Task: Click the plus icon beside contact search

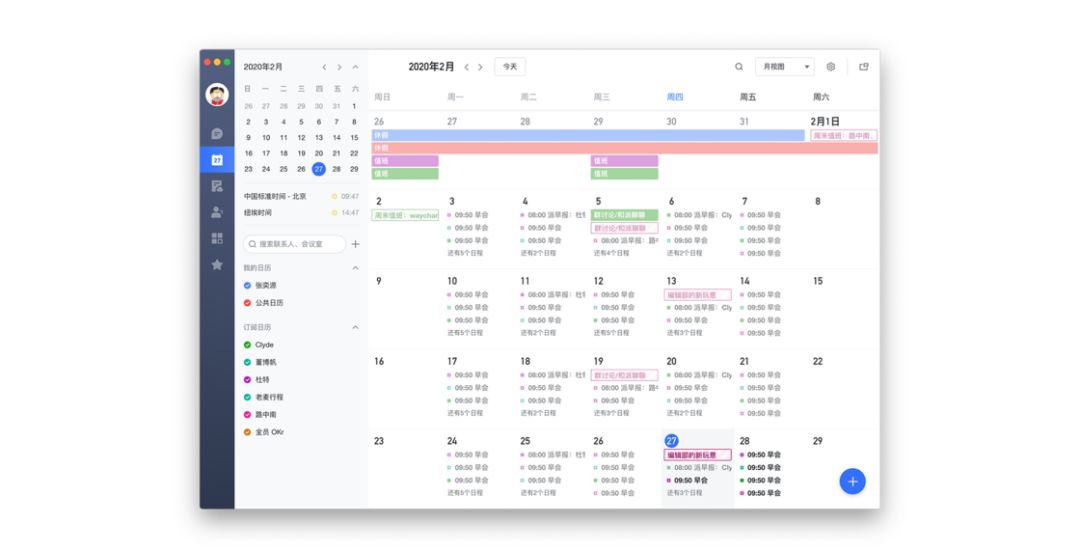Action: coord(355,244)
